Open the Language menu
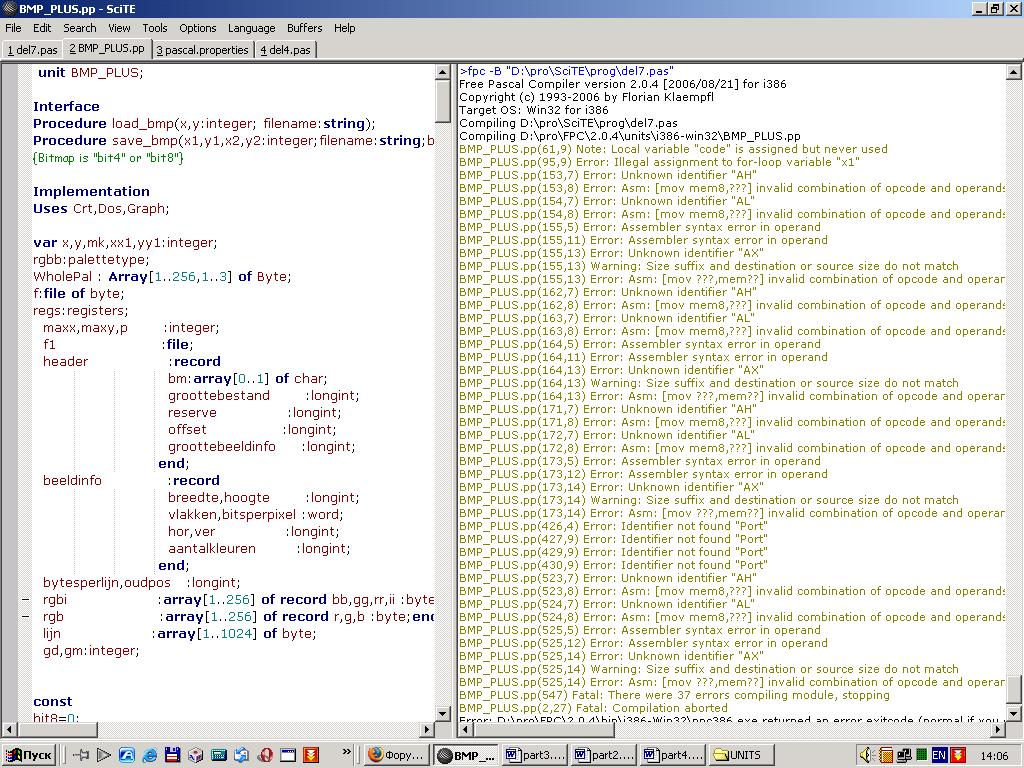The image size is (1024, 768). click(x=251, y=28)
